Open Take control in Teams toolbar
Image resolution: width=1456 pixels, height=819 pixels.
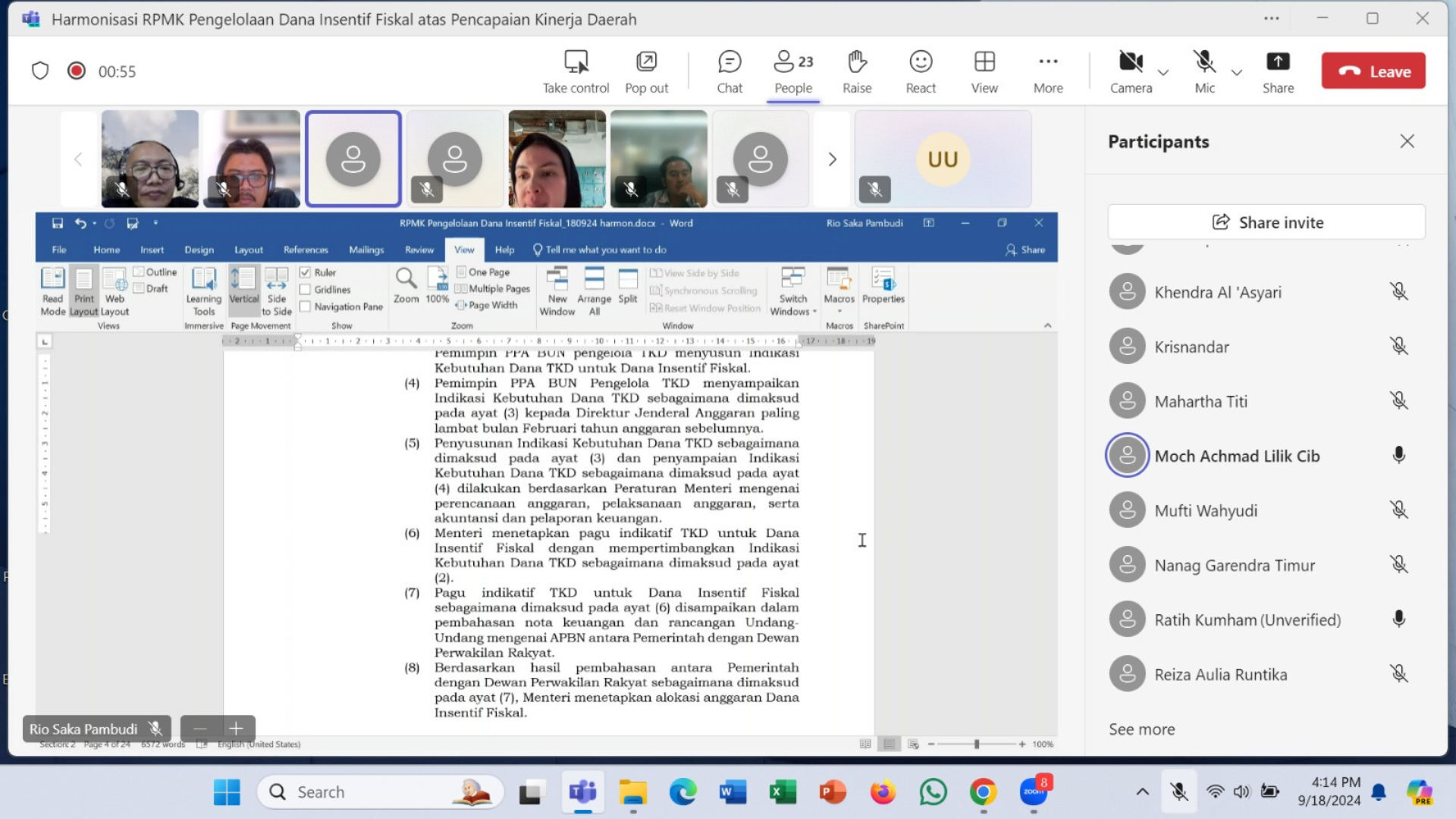tap(576, 72)
